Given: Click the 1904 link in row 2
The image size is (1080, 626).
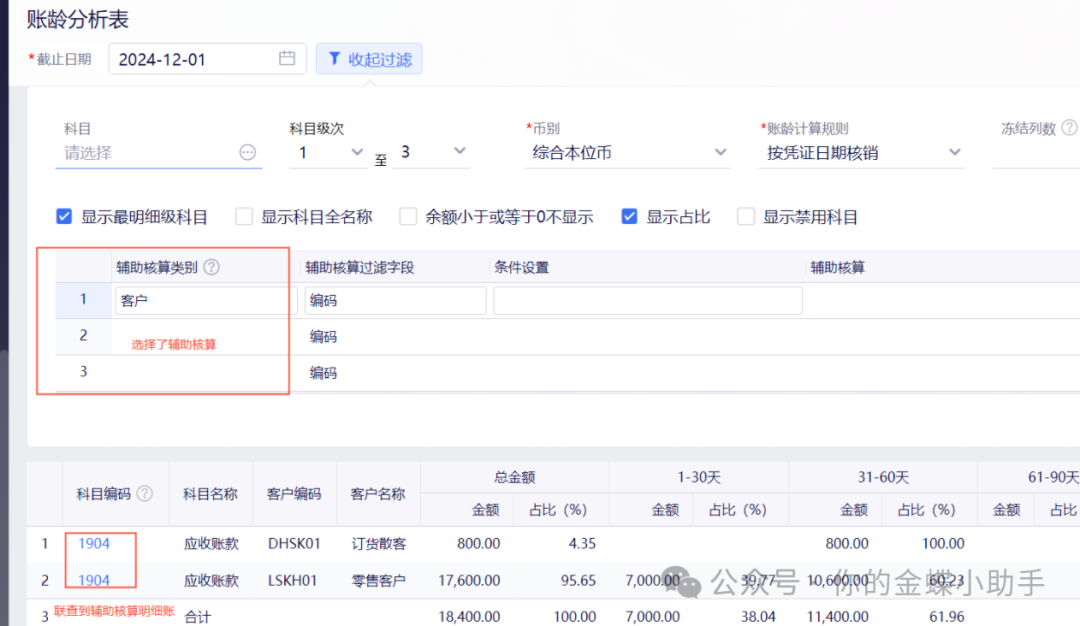Looking at the screenshot, I should [94, 580].
